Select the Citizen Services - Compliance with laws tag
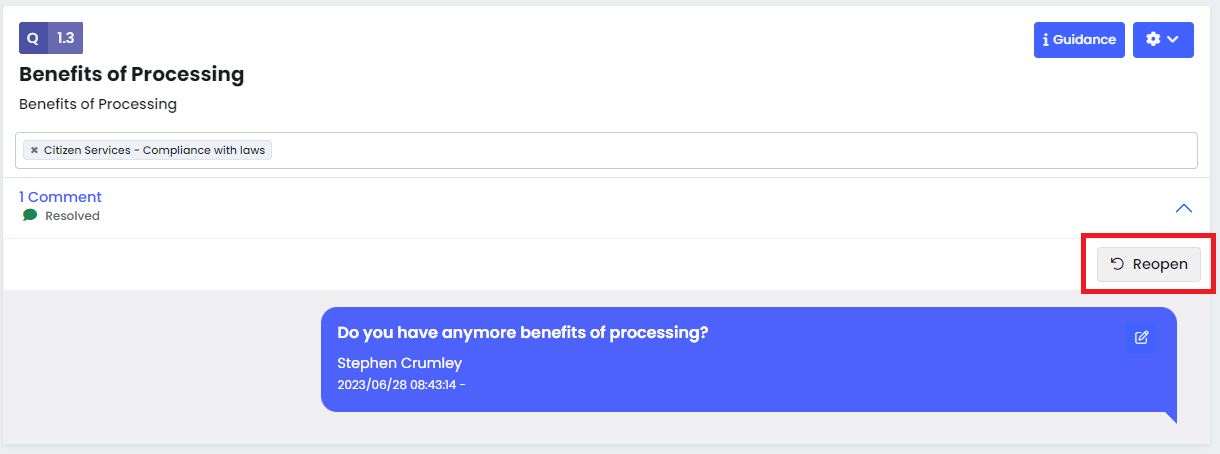 coord(154,150)
